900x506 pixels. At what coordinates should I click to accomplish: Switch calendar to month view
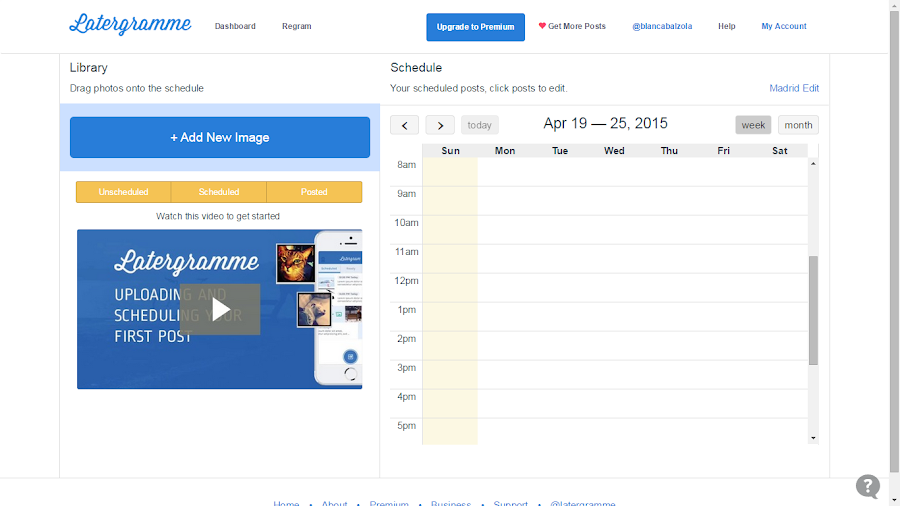[798, 125]
